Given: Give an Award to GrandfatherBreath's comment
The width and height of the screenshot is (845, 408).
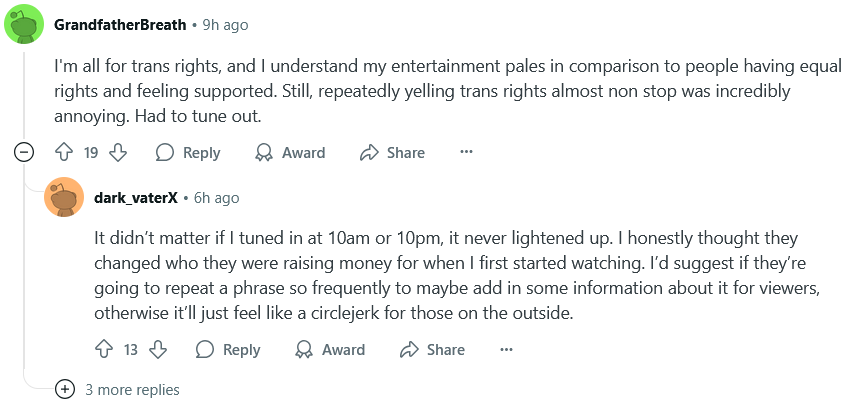Looking at the screenshot, I should click(290, 153).
